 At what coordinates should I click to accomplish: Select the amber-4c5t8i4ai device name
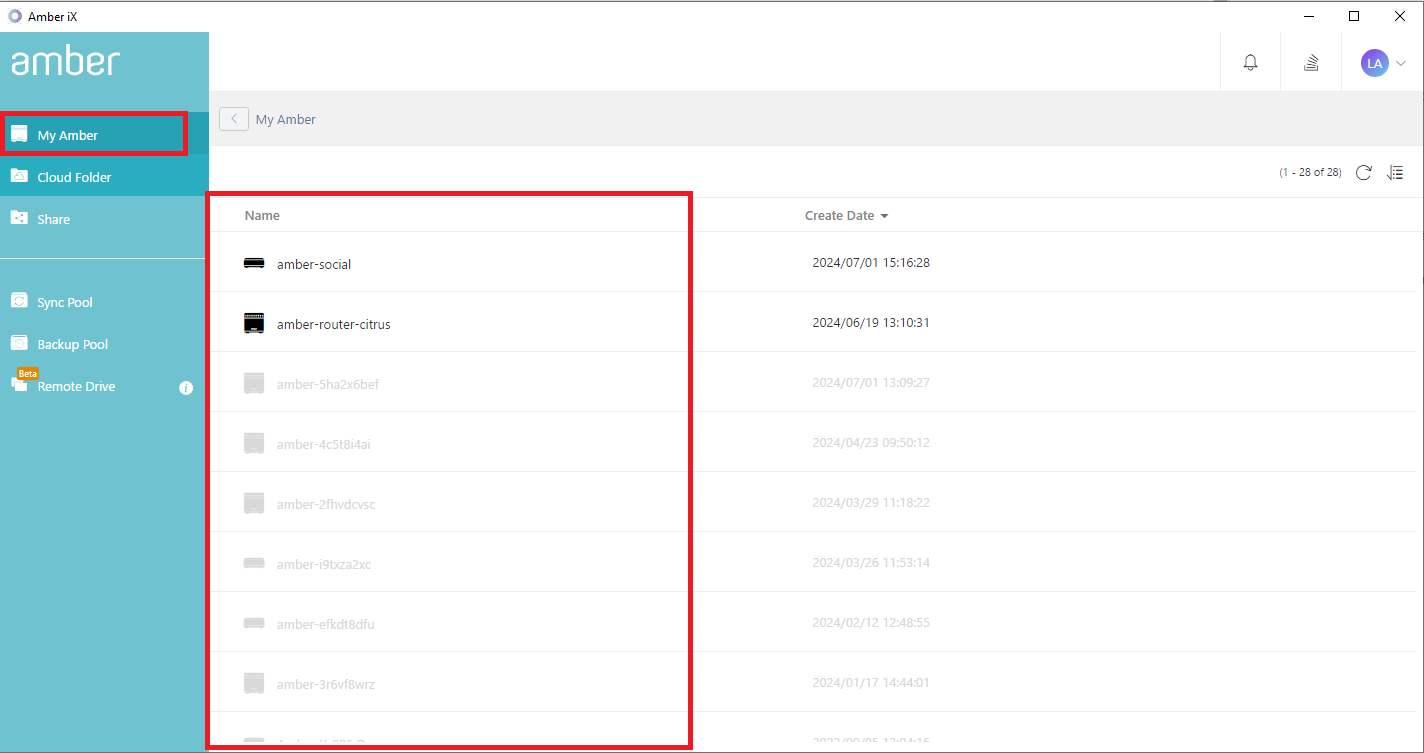click(324, 444)
